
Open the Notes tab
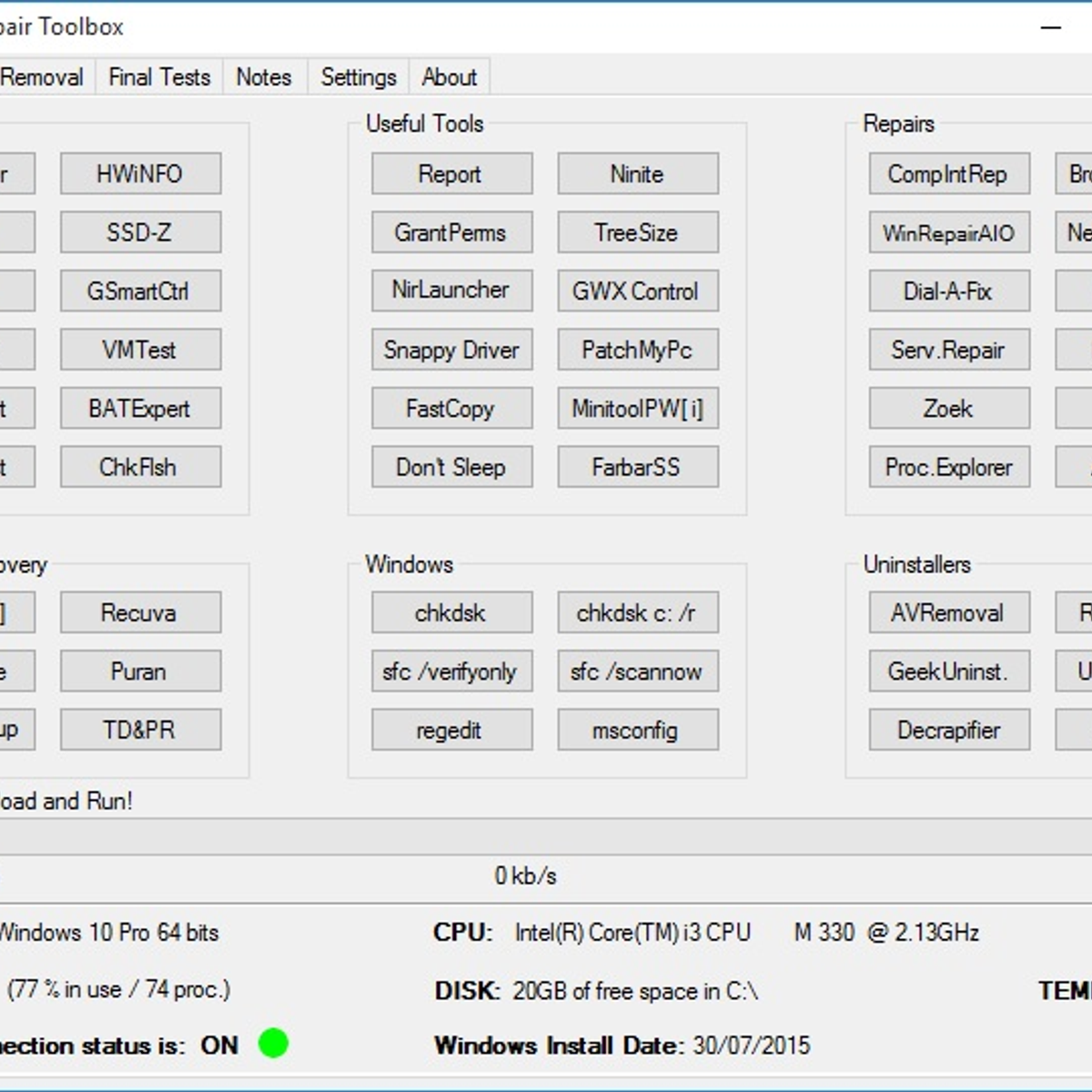click(264, 77)
